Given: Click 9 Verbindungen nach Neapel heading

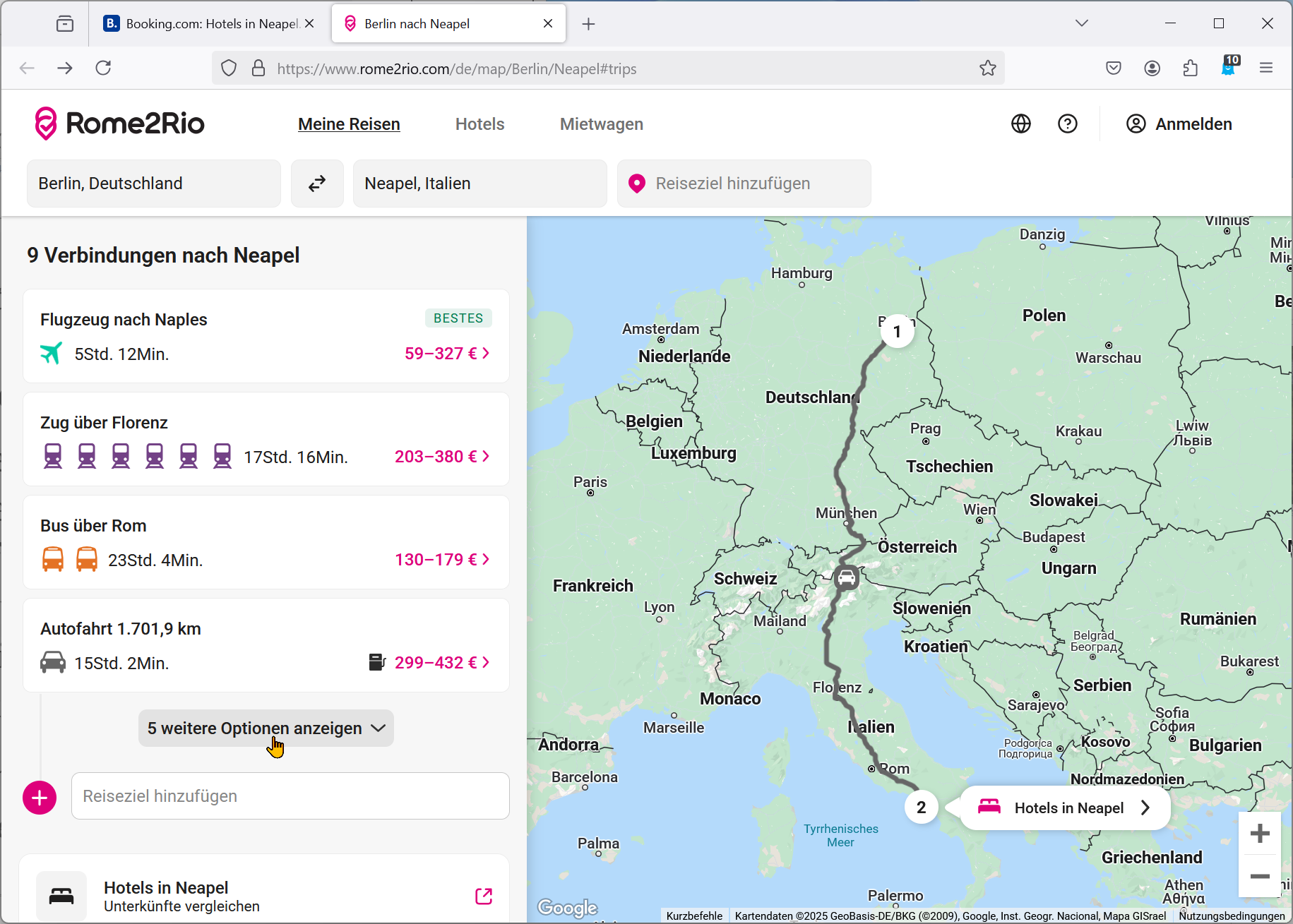Looking at the screenshot, I should (x=163, y=256).
